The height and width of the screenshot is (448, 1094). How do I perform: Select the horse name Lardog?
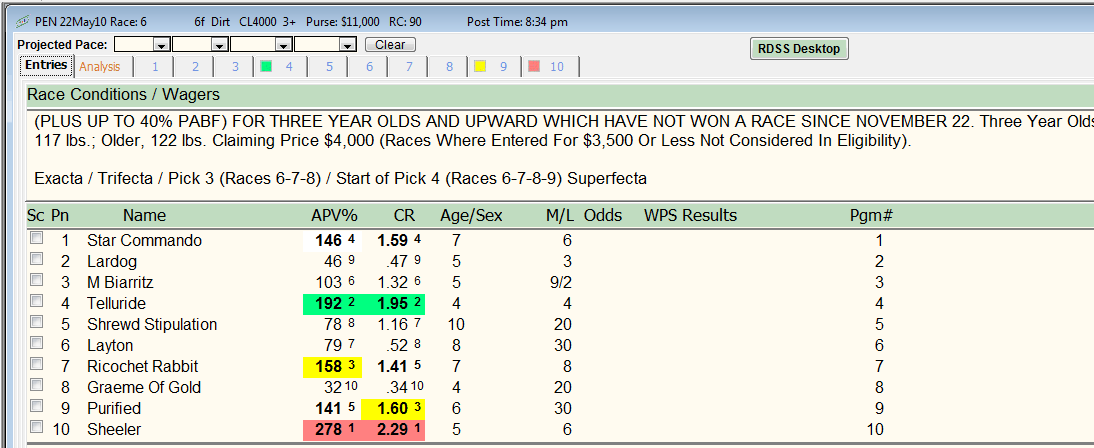(x=112, y=262)
